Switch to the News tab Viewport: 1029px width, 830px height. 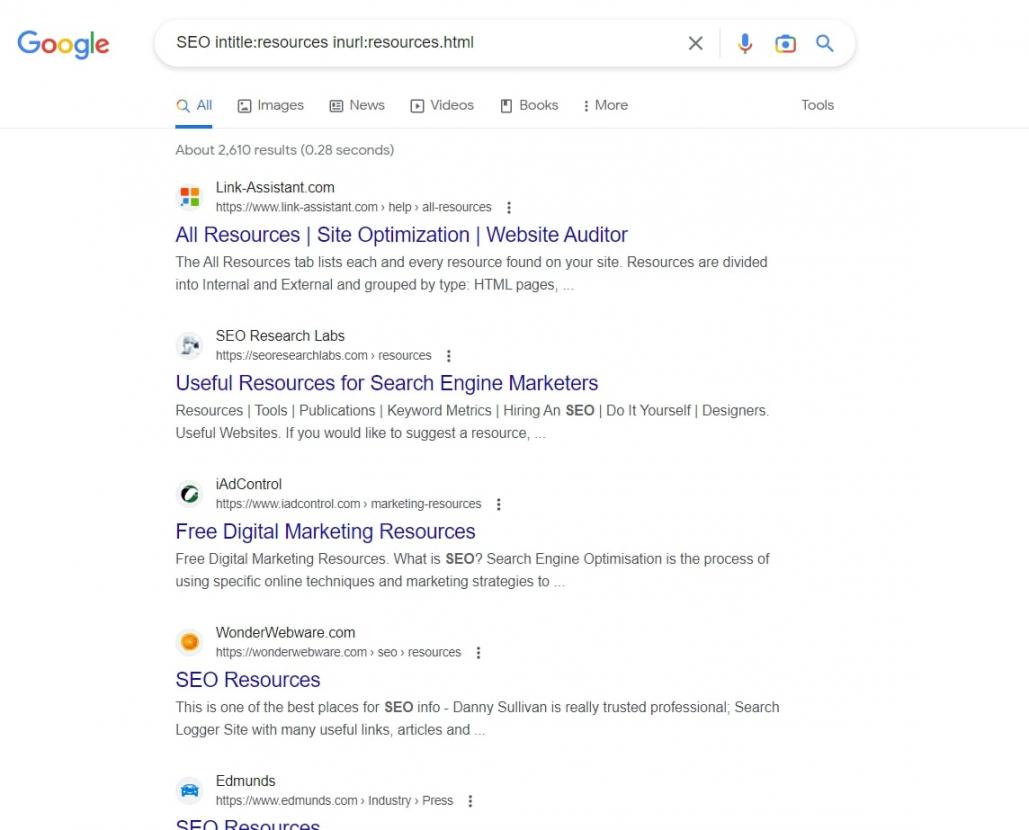357,105
